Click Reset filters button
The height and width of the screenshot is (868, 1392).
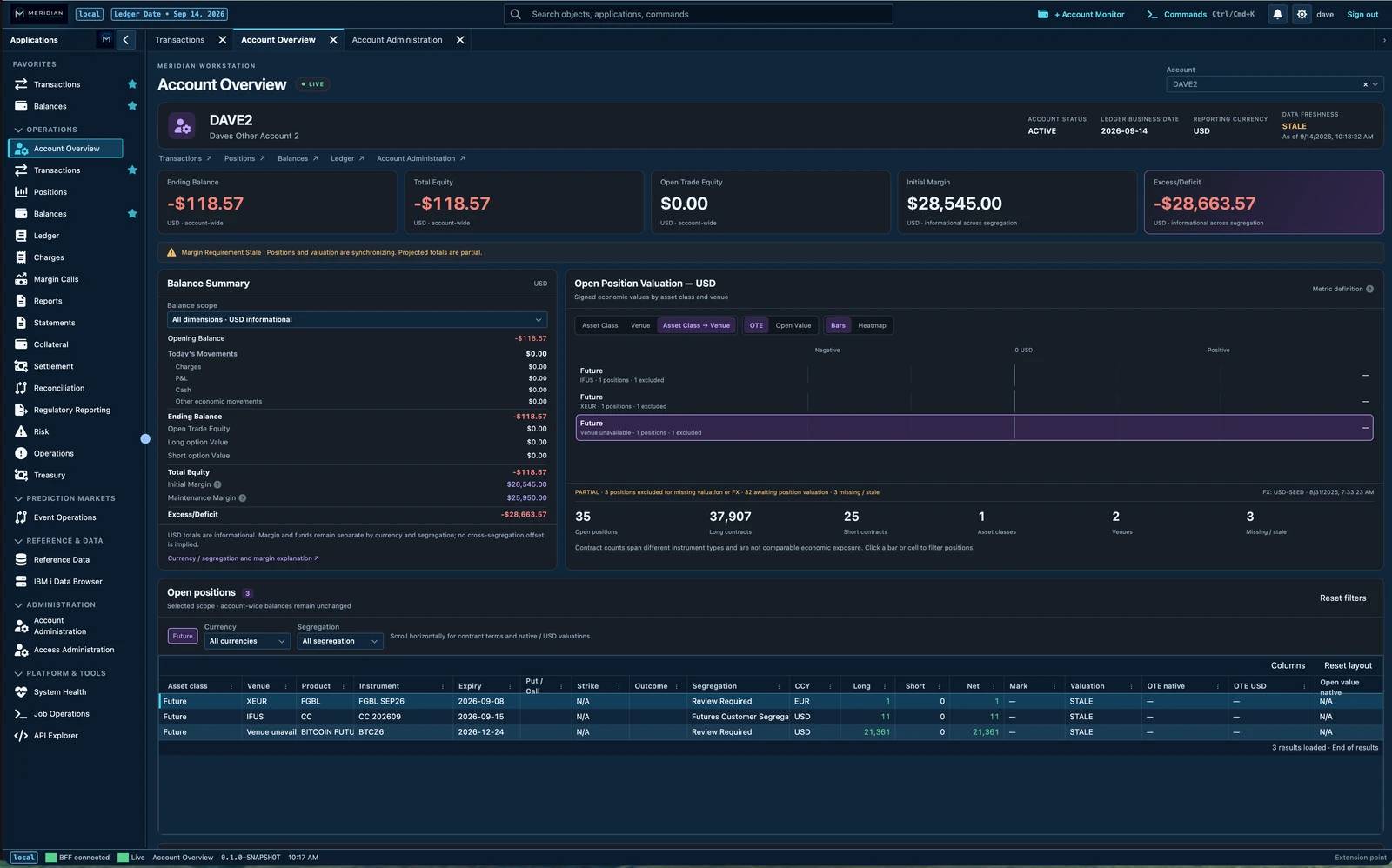1342,598
